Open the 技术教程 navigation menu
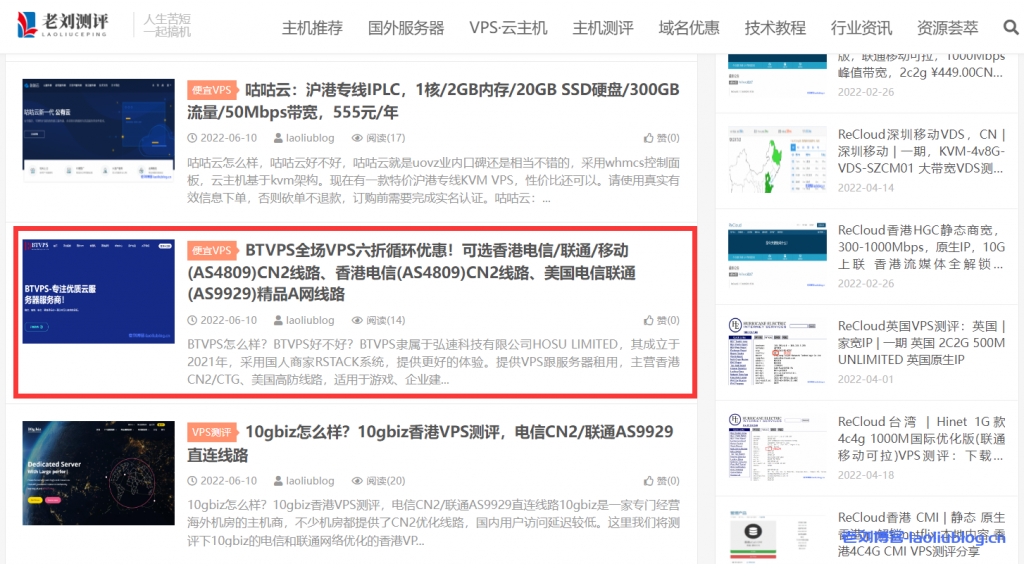1024x564 pixels. [775, 28]
